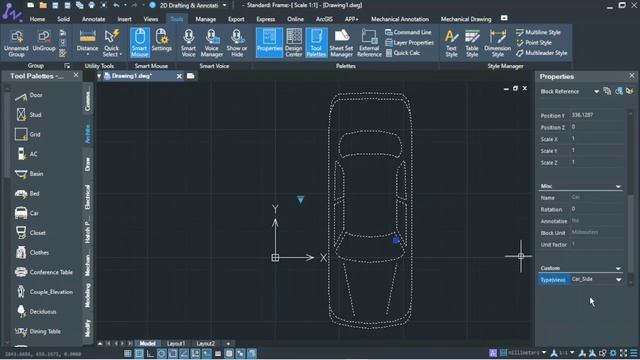Open Block Reference object type dropdown
640x360 pixels.
(x=596, y=91)
